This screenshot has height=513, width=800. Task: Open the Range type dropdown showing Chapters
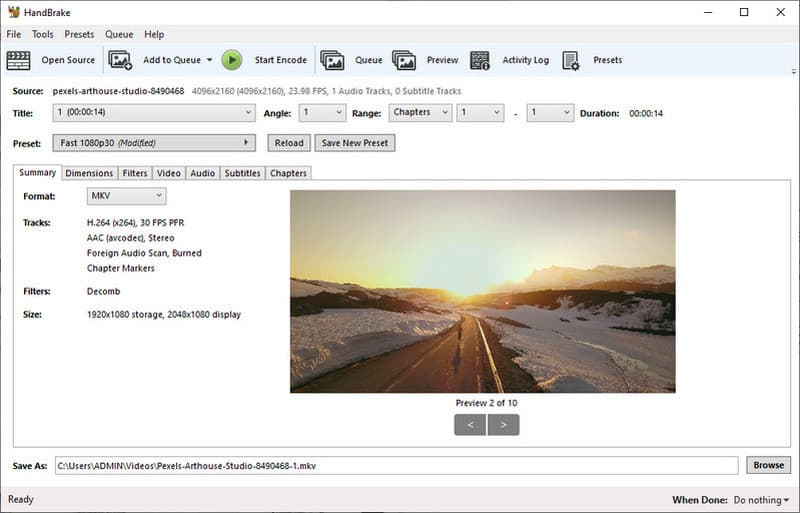point(420,113)
